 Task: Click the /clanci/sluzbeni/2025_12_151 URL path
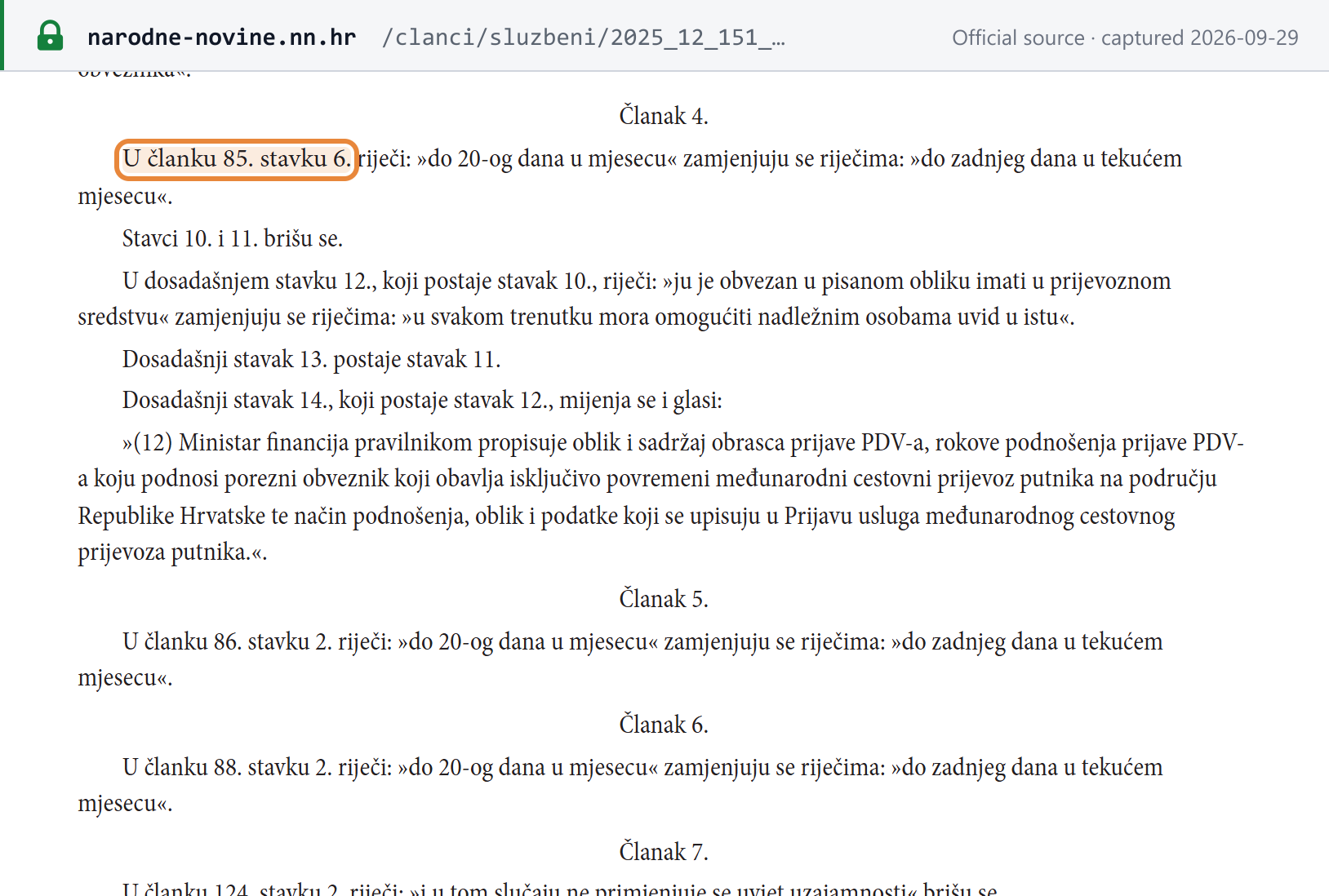(x=583, y=38)
